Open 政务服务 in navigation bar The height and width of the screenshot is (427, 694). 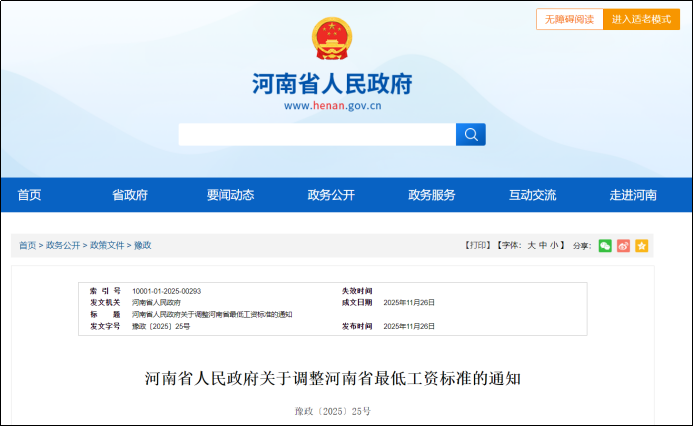tap(431, 195)
